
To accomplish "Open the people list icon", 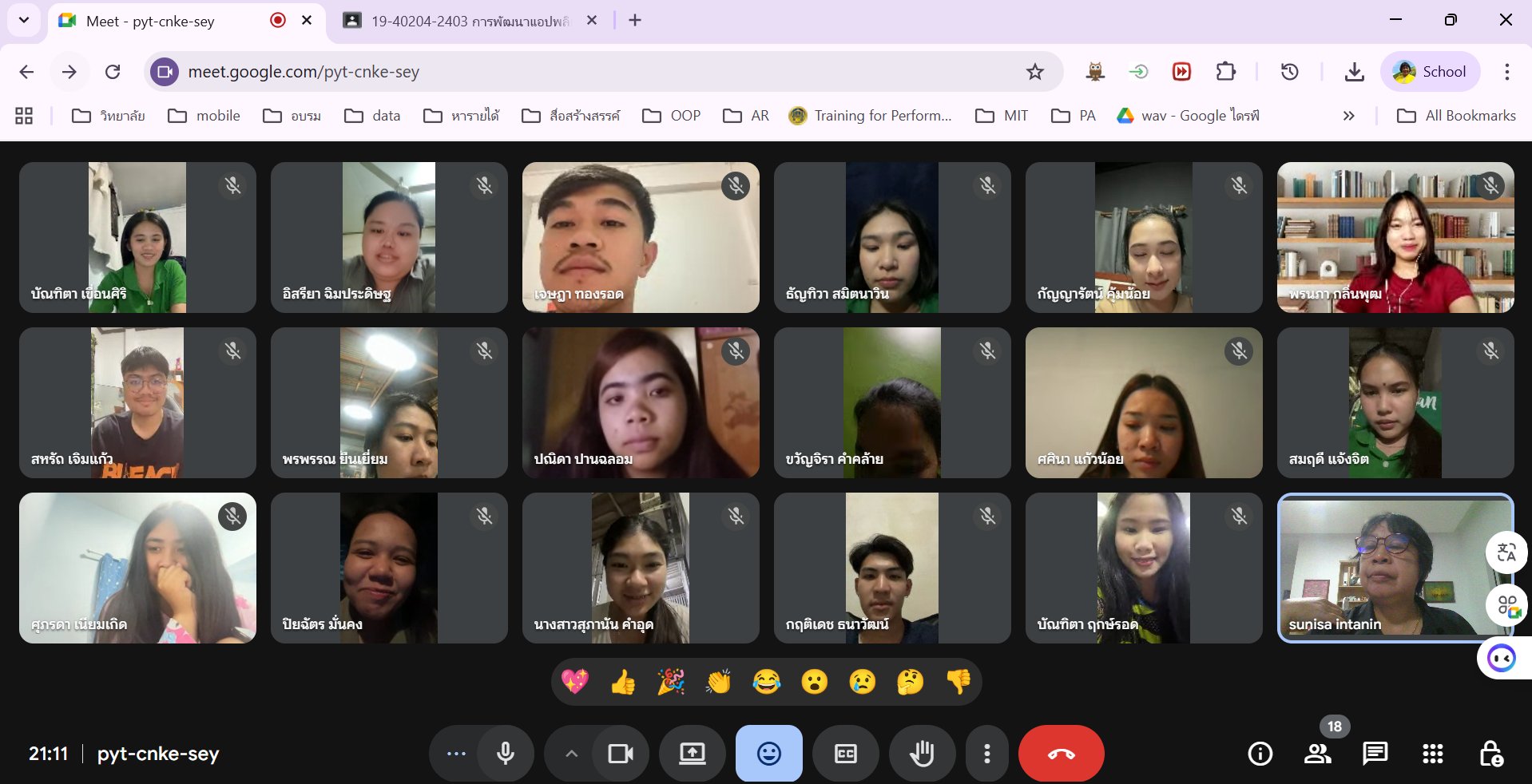I will tap(1317, 754).
